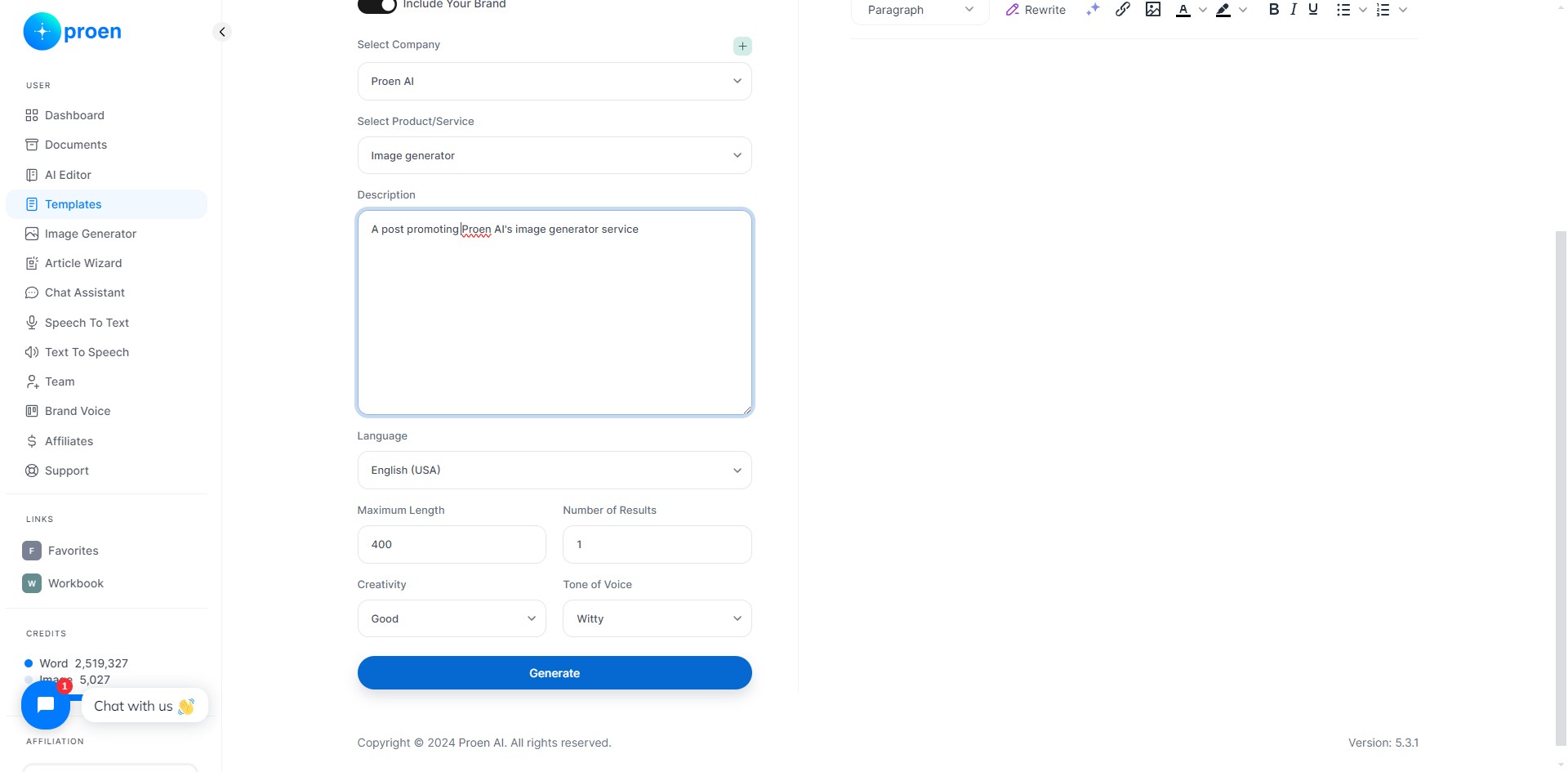Click the Affiliates dollar icon
The image size is (1568, 772).
coord(32,441)
